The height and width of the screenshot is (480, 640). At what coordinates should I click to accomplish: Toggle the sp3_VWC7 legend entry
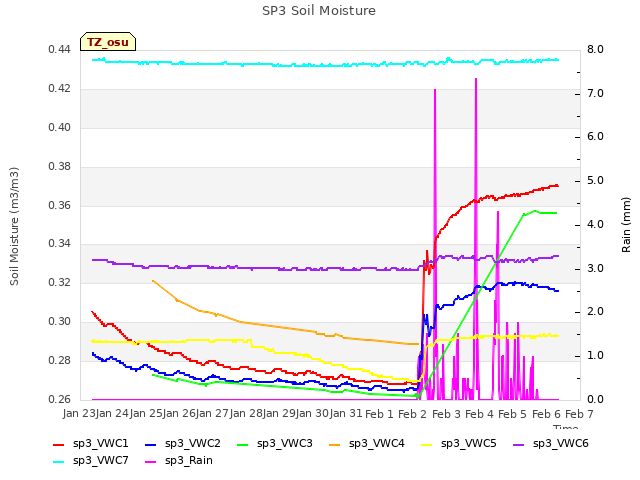tap(91, 461)
